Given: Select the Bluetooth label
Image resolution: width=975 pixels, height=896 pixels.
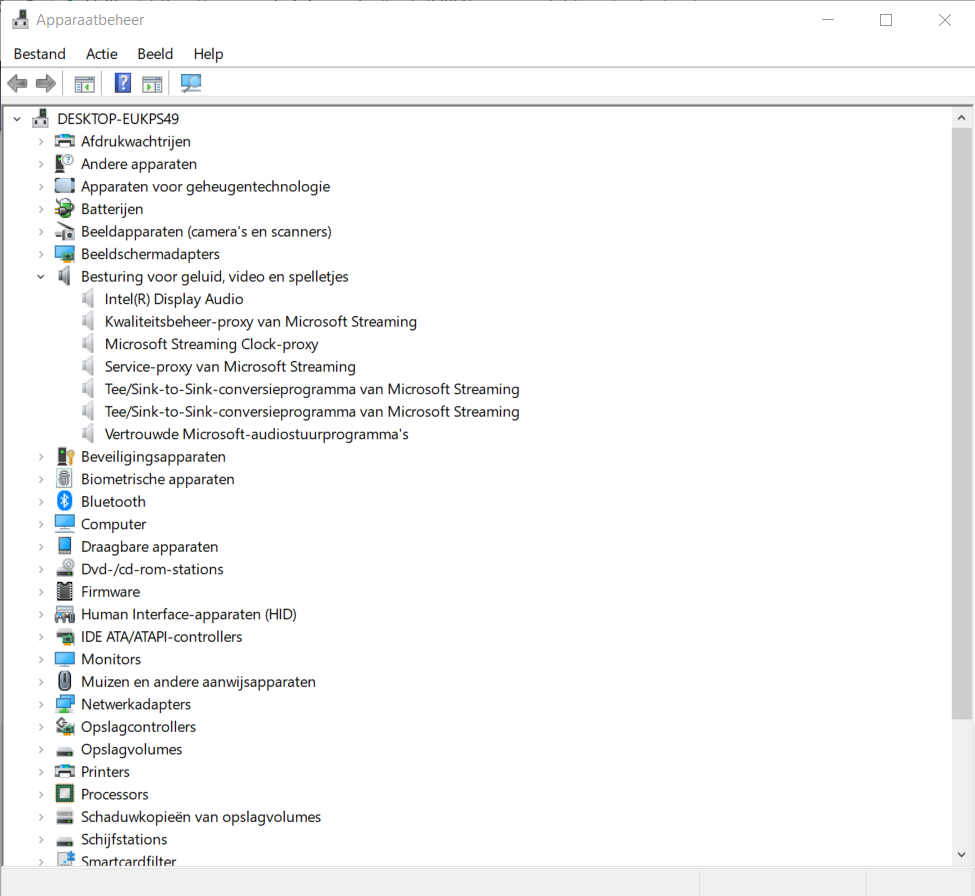Looking at the screenshot, I should 113,501.
